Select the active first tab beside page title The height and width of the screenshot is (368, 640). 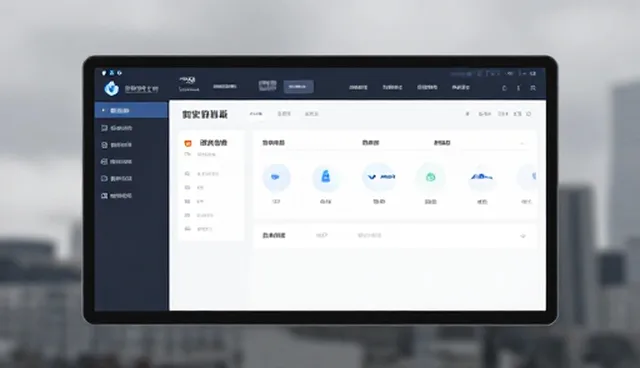[256, 114]
